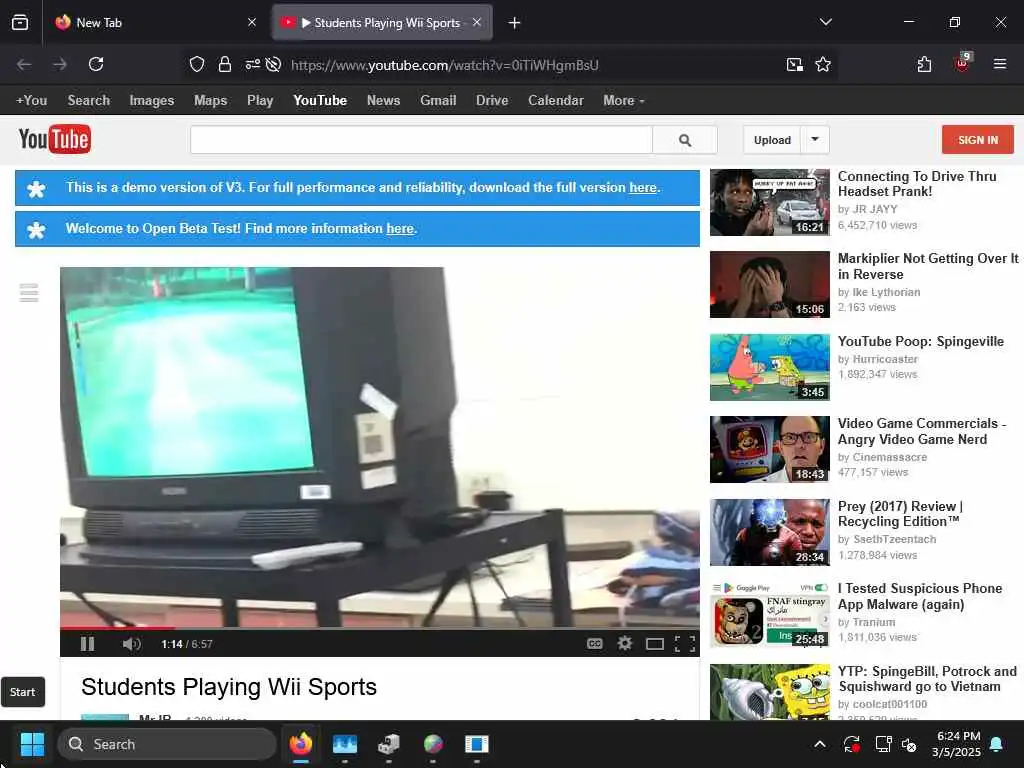This screenshot has height=768, width=1024.
Task: Open Markiplier Not Getting Over It thumbnail
Action: [769, 285]
